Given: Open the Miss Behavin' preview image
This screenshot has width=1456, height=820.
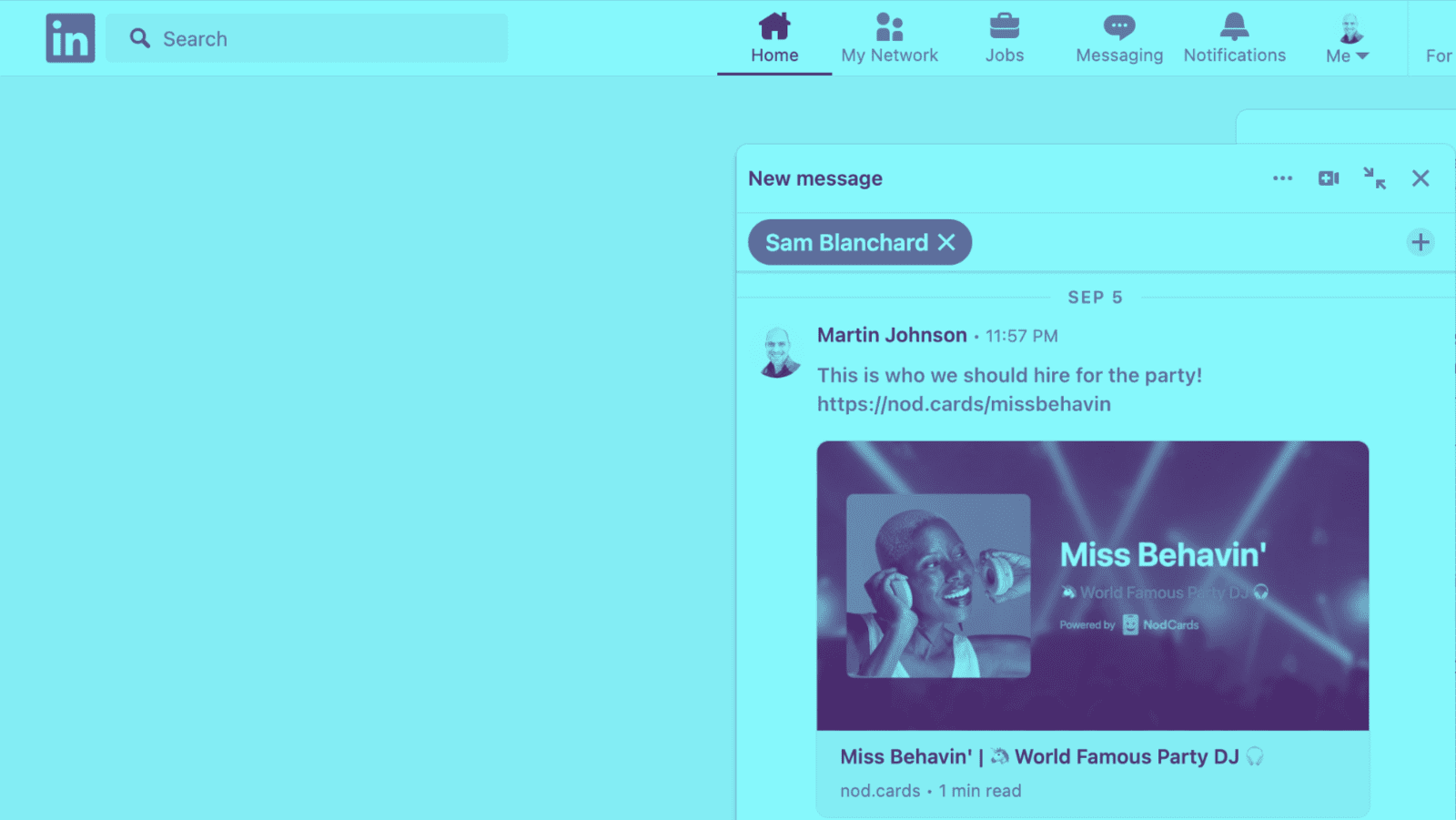Looking at the screenshot, I should point(1092,585).
